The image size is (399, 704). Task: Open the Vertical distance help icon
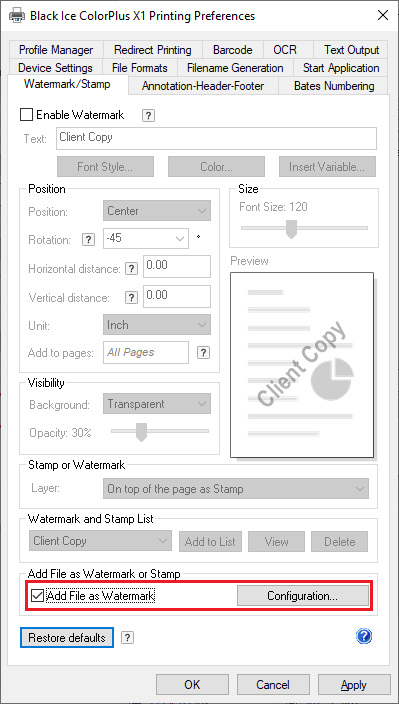(x=131, y=297)
